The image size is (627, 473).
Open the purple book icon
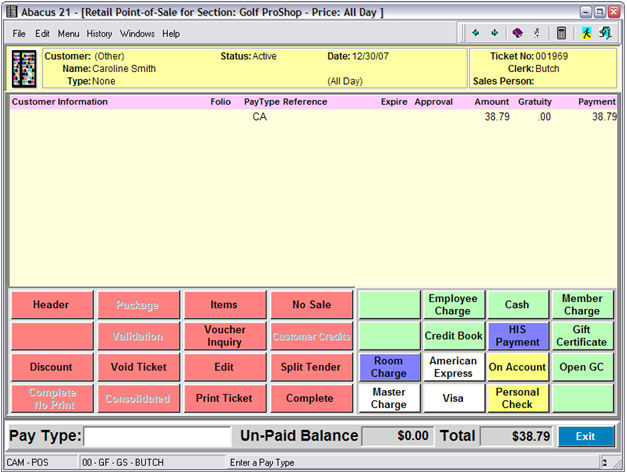pos(517,33)
